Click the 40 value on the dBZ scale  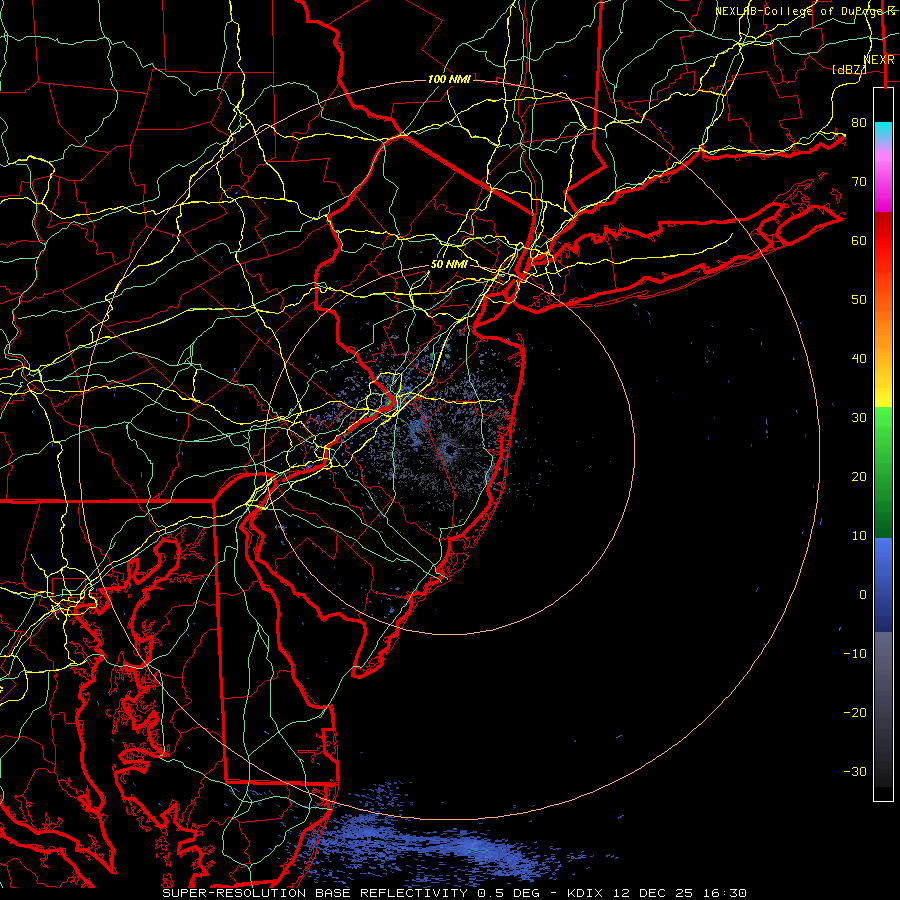[x=859, y=358]
